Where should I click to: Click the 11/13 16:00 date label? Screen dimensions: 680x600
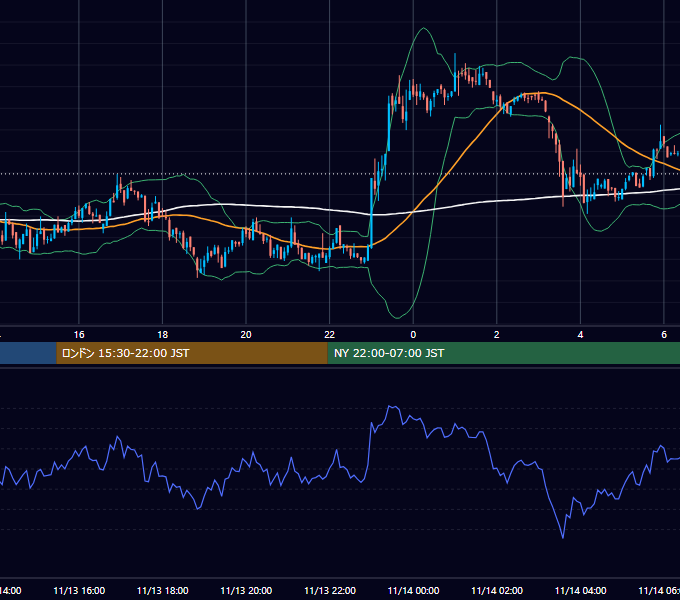pos(79,590)
